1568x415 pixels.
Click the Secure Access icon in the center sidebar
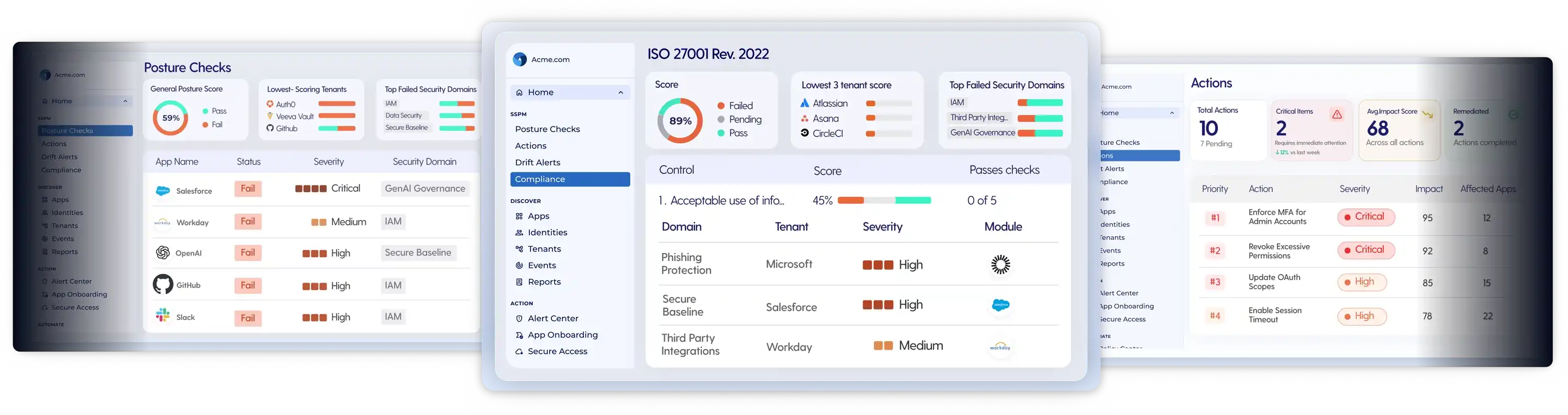(519, 351)
